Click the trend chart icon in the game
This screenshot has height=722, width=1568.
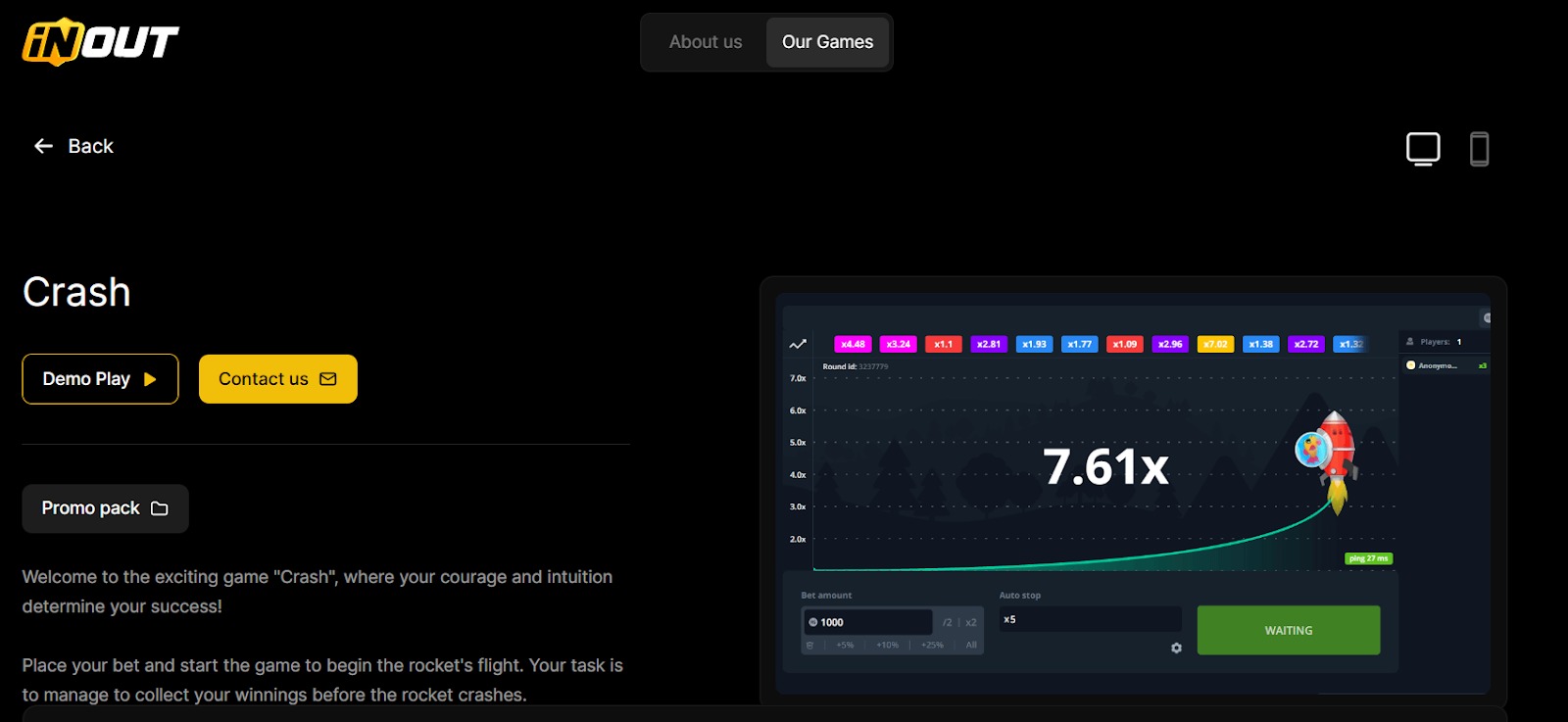coord(798,344)
